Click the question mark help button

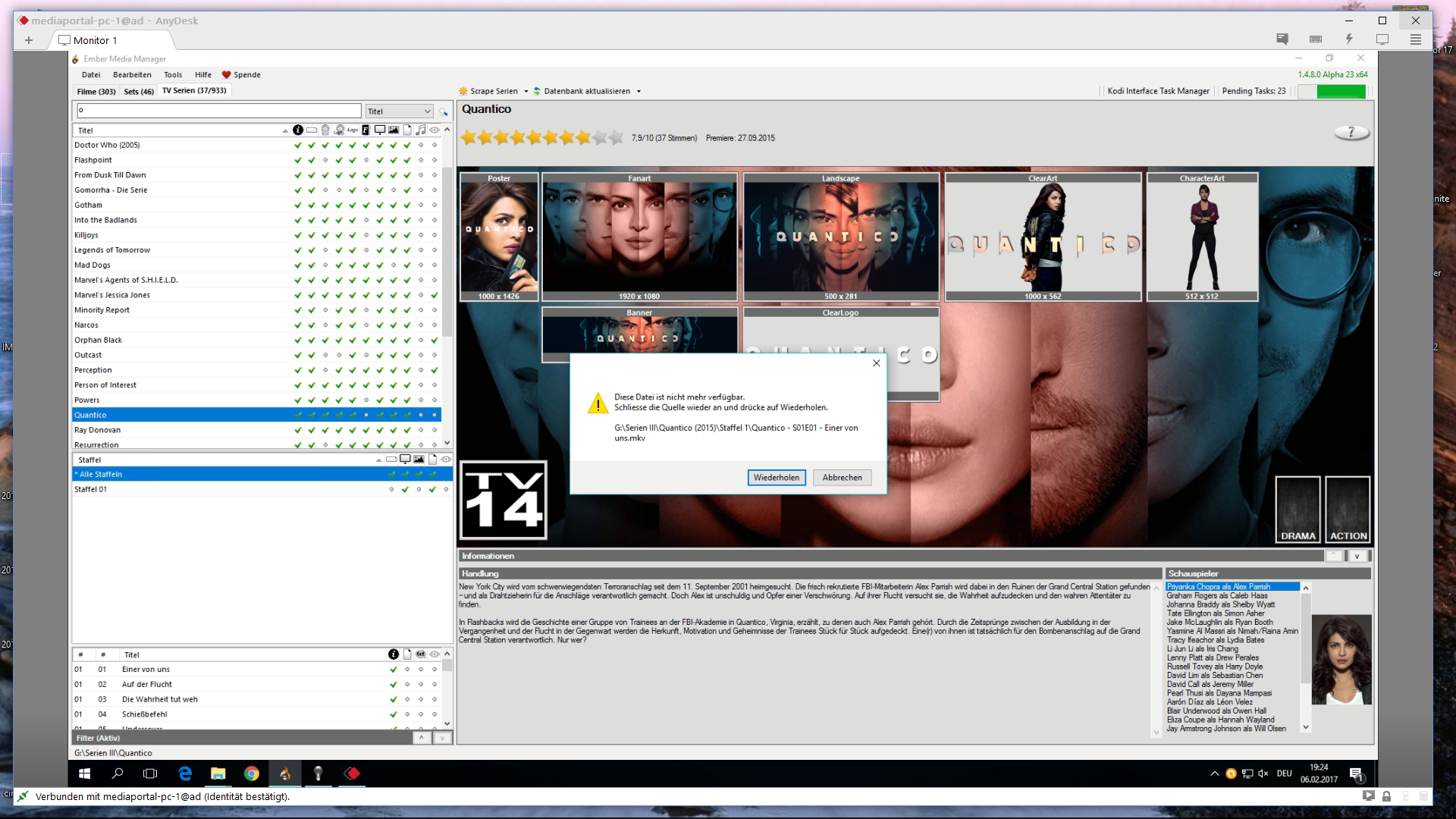[1351, 133]
